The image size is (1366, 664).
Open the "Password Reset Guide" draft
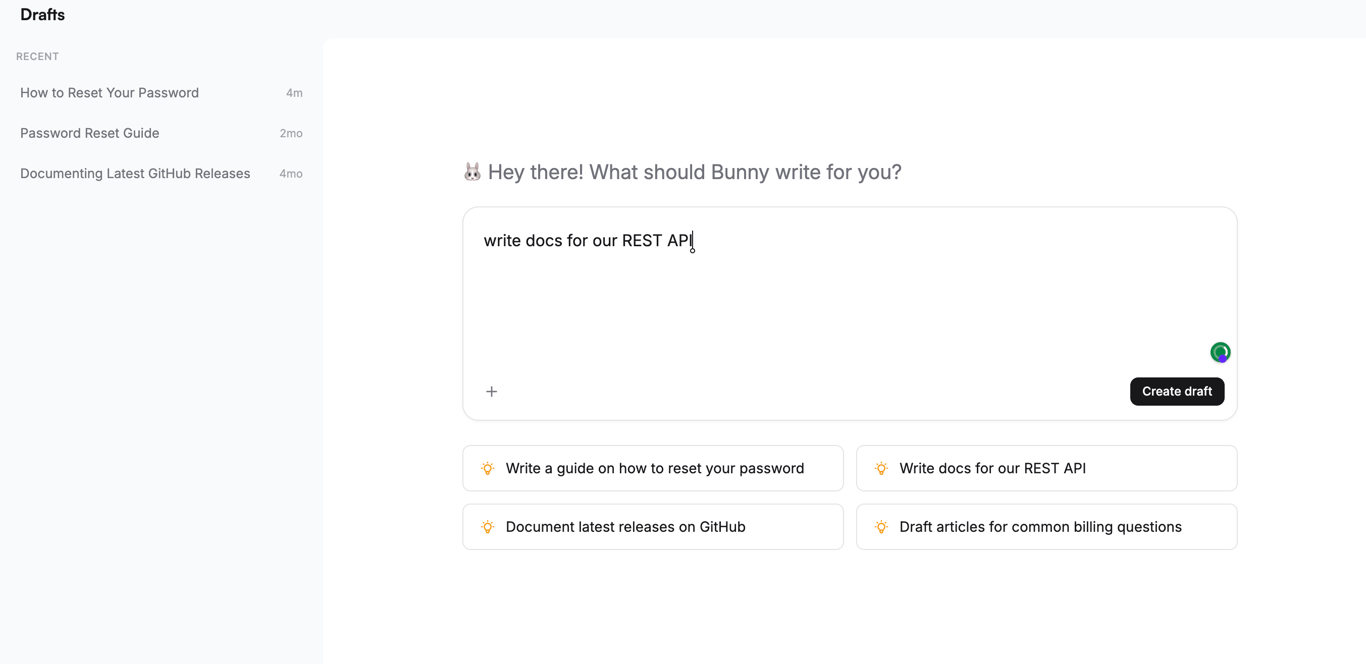coord(90,133)
